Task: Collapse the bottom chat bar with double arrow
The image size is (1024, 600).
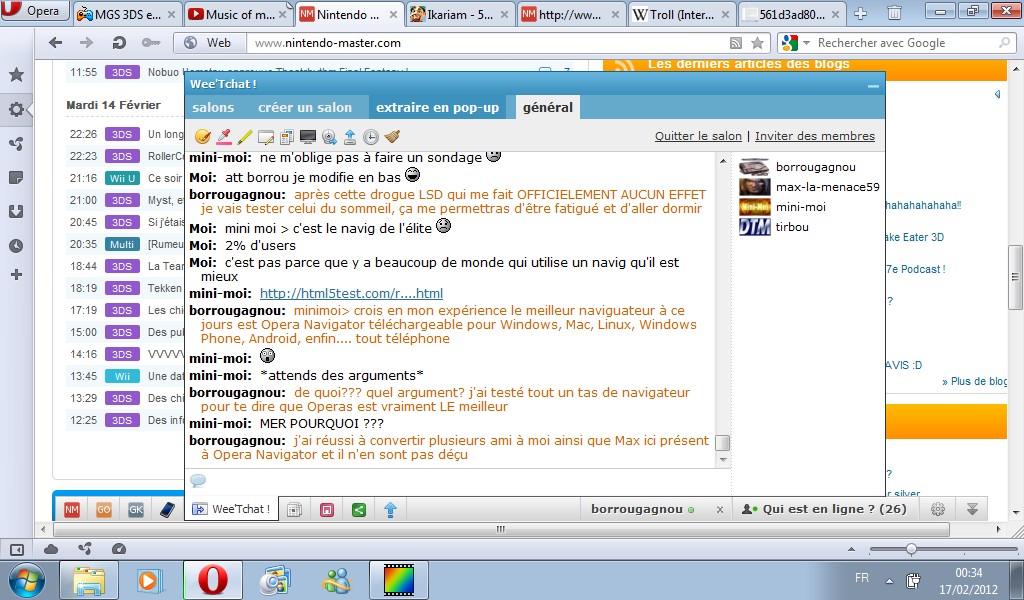Action: pyautogui.click(x=972, y=509)
